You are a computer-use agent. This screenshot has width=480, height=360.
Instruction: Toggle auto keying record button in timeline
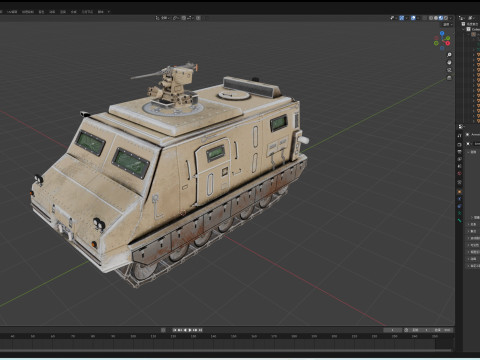pos(163,330)
